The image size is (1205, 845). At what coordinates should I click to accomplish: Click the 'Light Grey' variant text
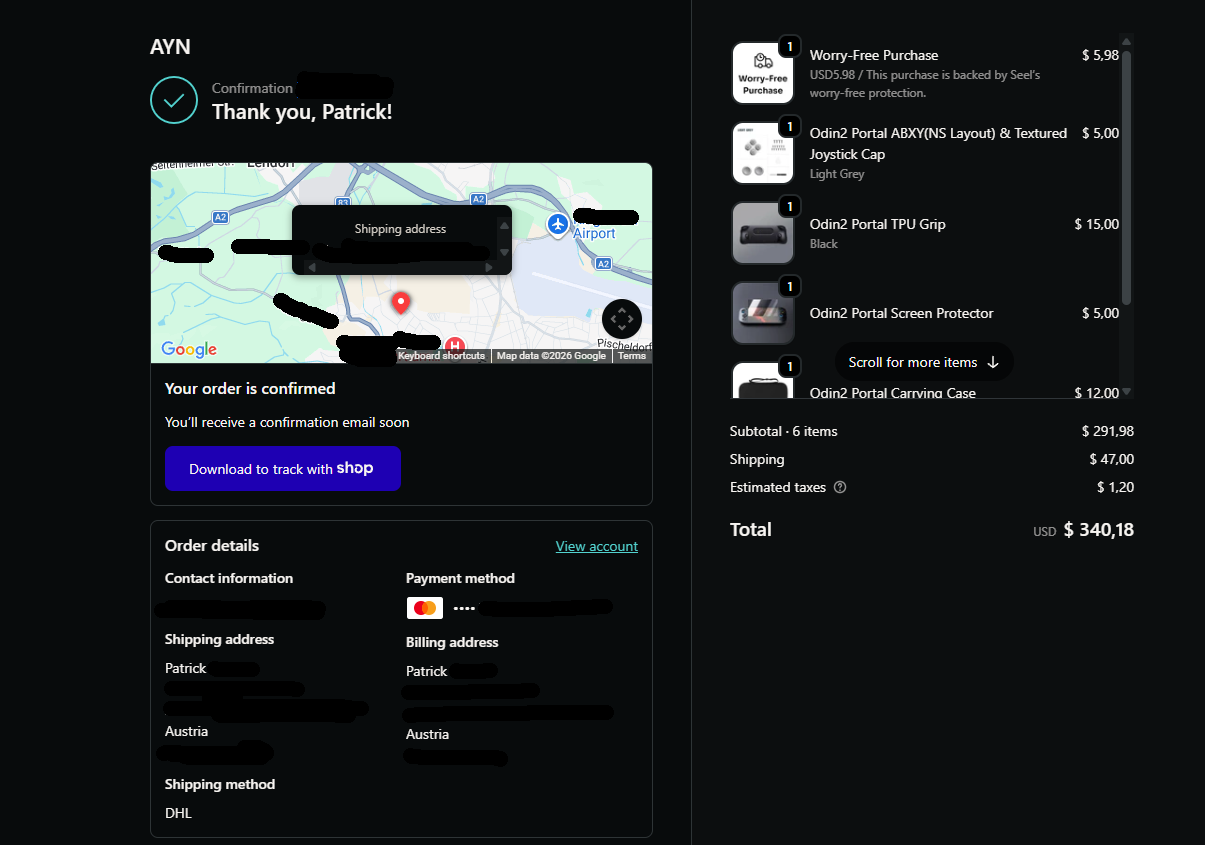click(837, 174)
